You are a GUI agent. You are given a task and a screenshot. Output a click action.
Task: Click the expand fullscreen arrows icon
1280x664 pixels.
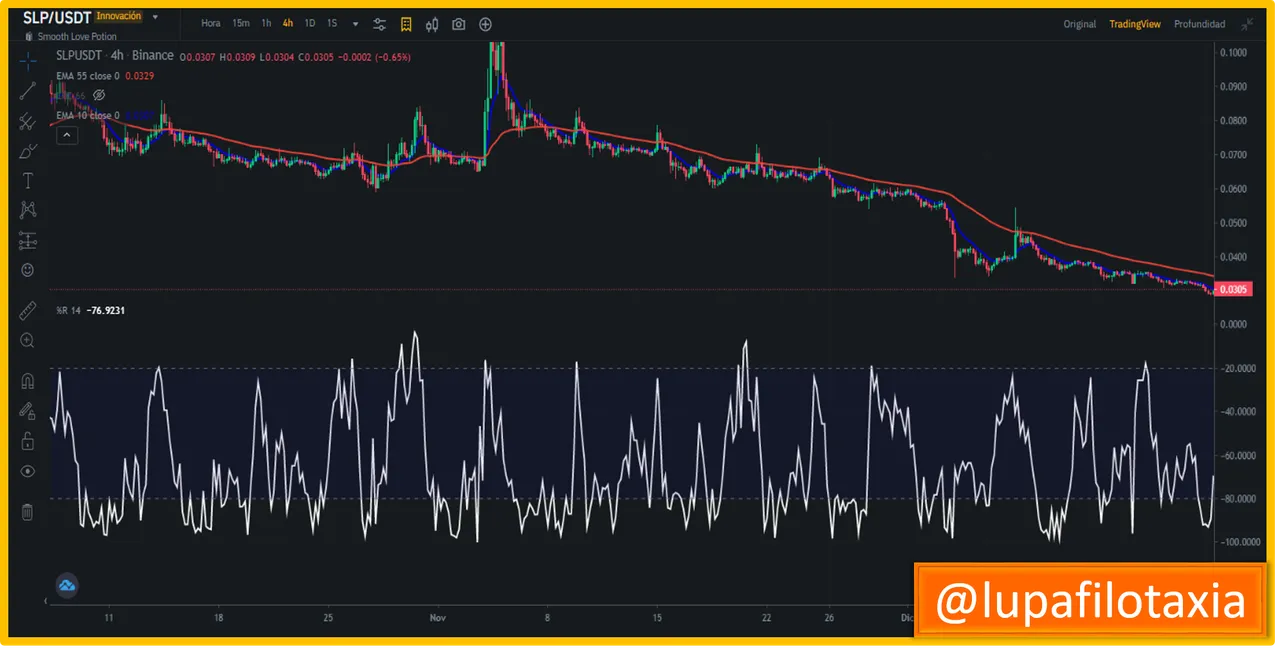point(1247,24)
